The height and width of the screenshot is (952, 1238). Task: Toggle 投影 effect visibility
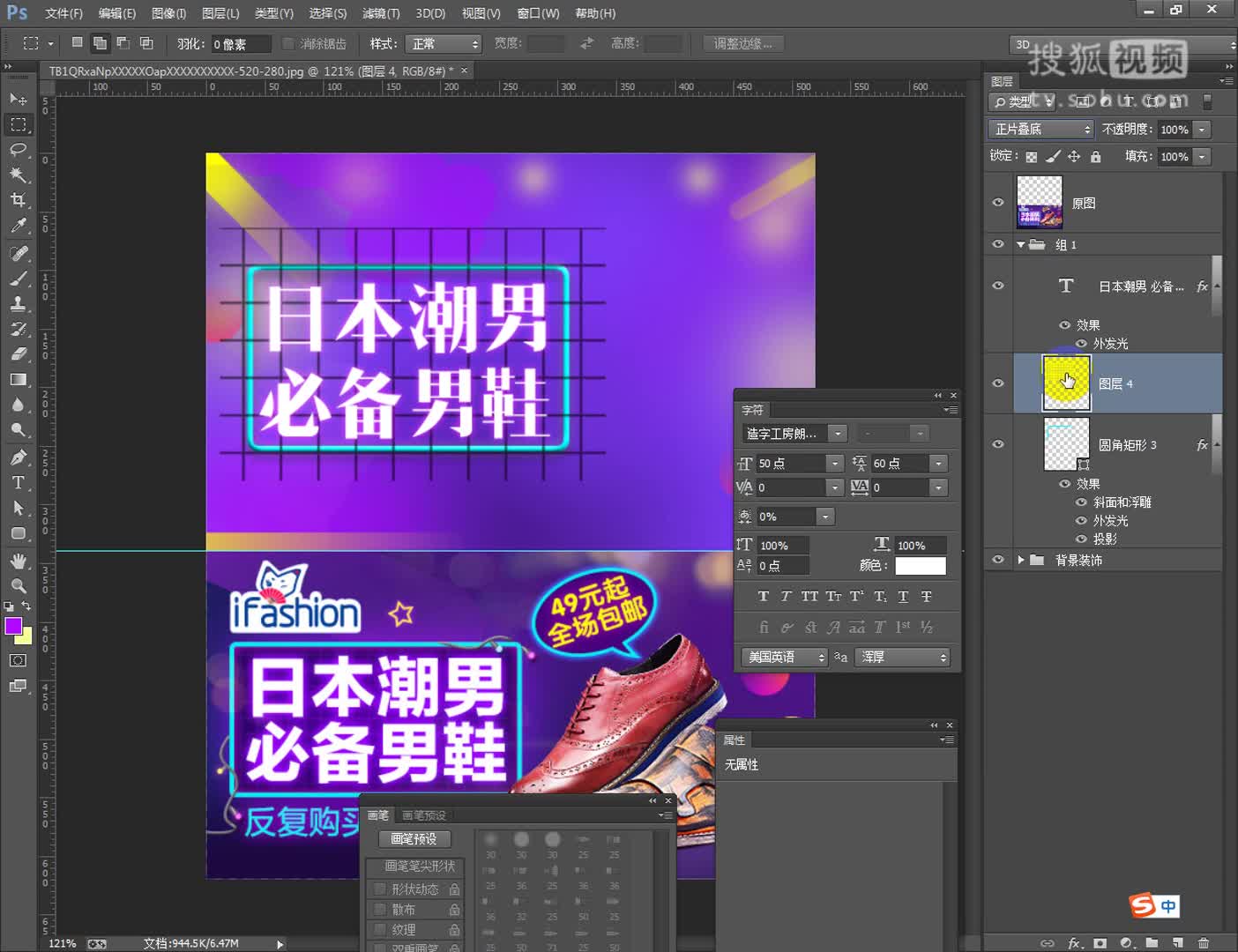click(x=1081, y=539)
